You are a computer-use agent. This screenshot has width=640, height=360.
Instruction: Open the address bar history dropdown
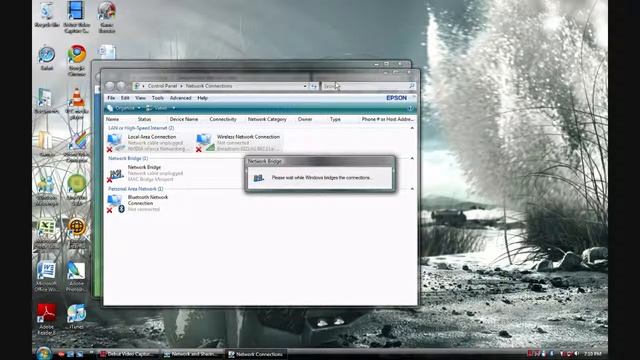[305, 86]
